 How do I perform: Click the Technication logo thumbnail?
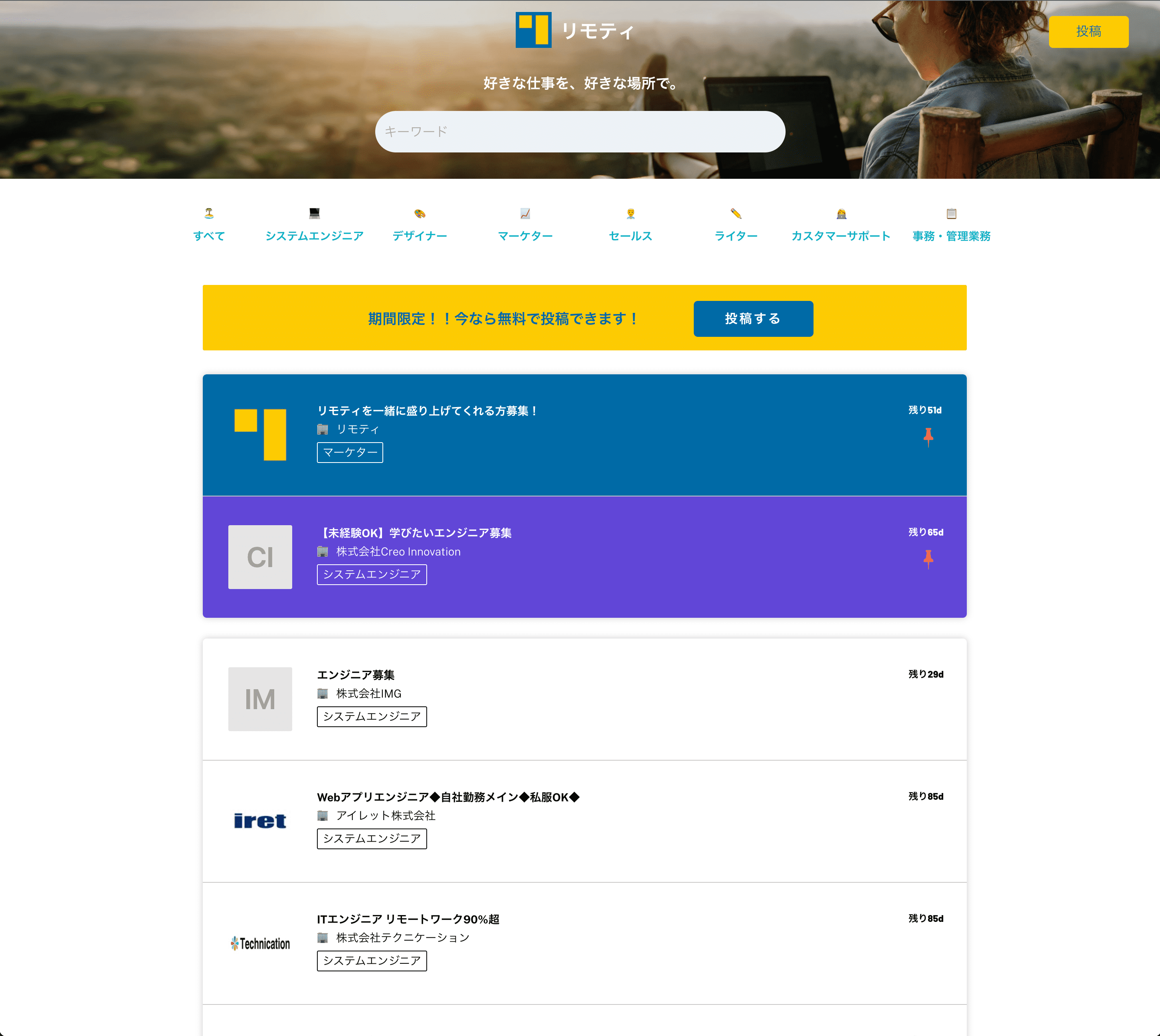pos(260,943)
